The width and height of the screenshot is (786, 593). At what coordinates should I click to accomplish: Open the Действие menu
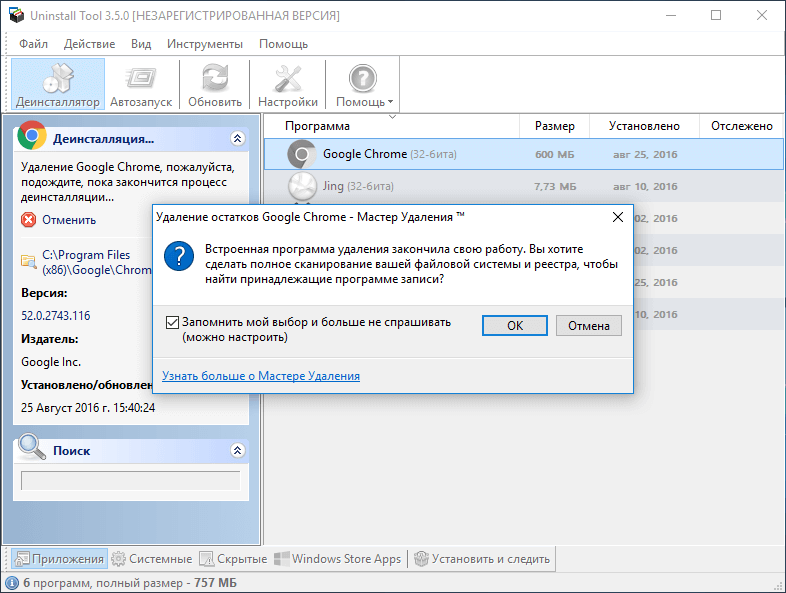(89, 44)
